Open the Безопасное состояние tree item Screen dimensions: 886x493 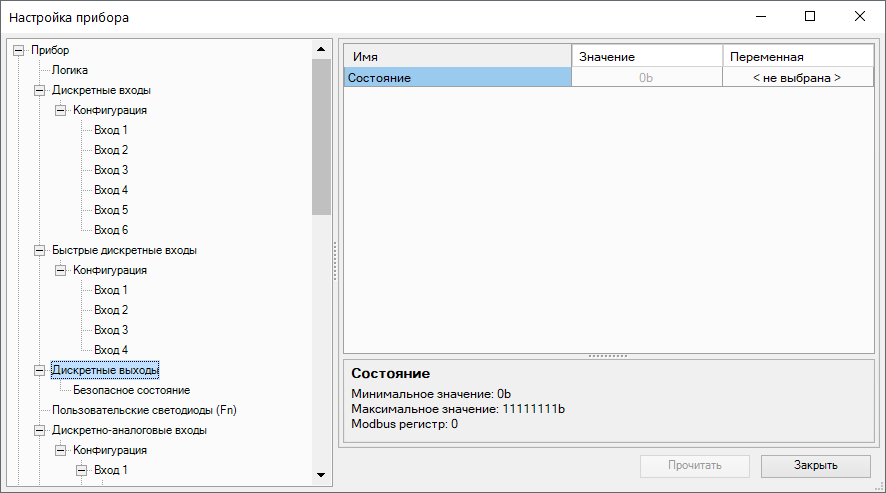pyautogui.click(x=131, y=390)
